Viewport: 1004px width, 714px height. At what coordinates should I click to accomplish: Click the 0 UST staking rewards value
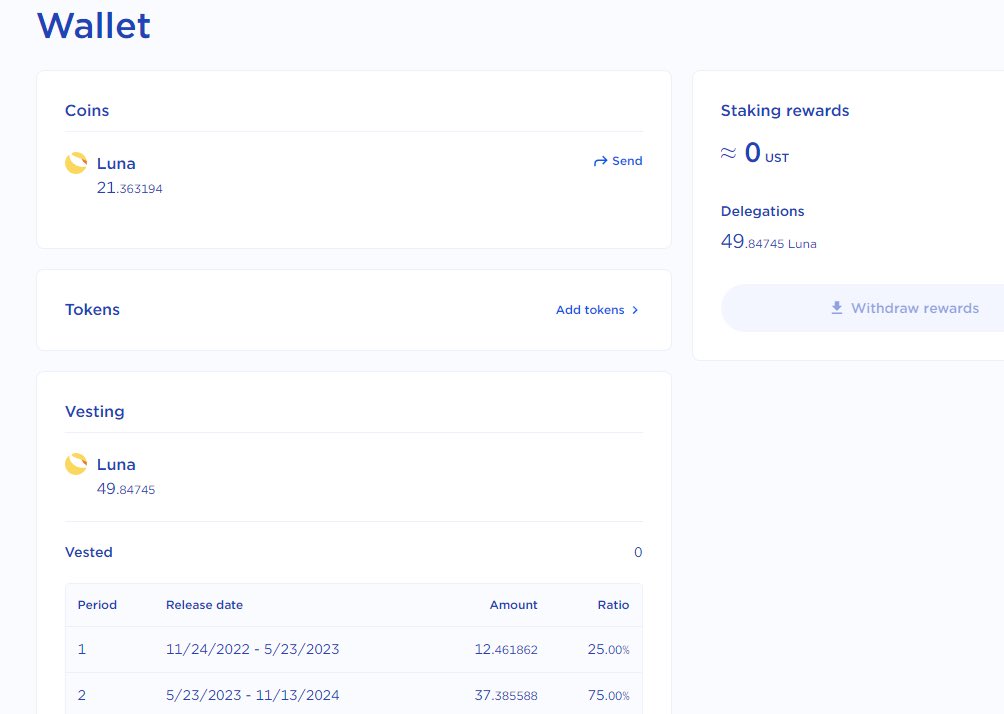(x=755, y=153)
